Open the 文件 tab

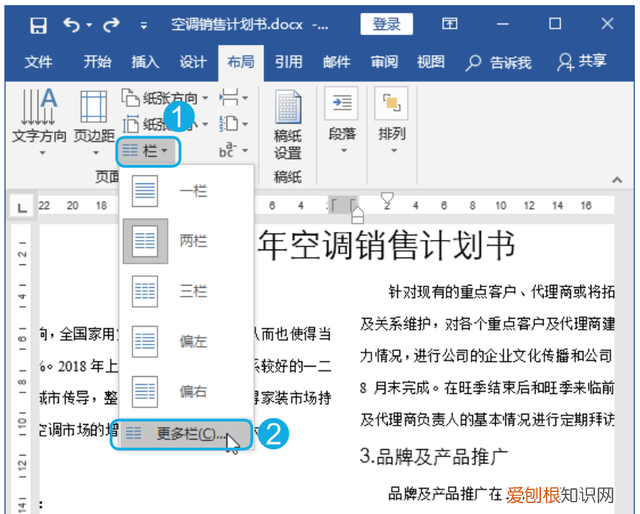coord(38,62)
